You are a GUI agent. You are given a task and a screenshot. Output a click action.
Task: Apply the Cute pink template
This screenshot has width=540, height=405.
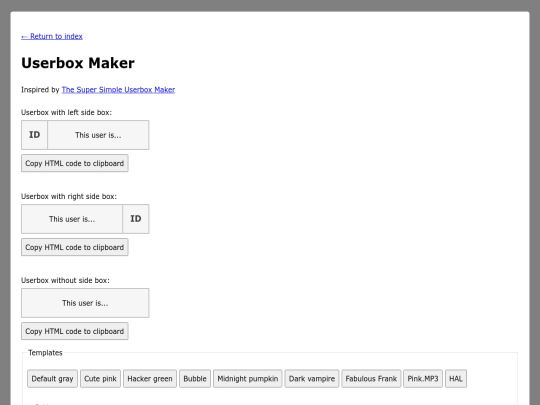click(x=101, y=379)
